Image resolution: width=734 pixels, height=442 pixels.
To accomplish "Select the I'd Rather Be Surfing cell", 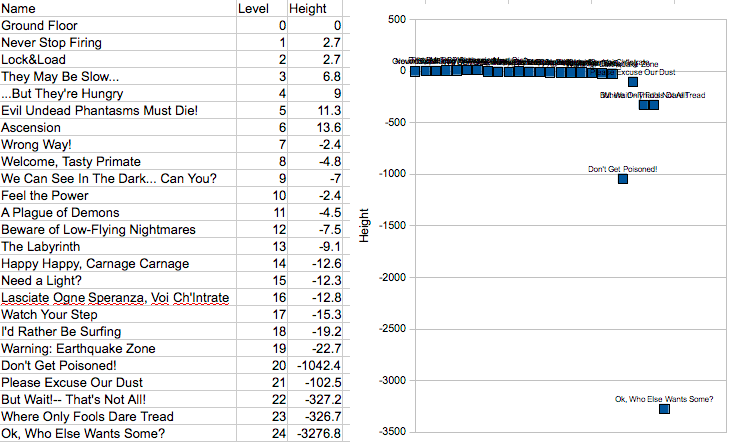I will point(118,332).
